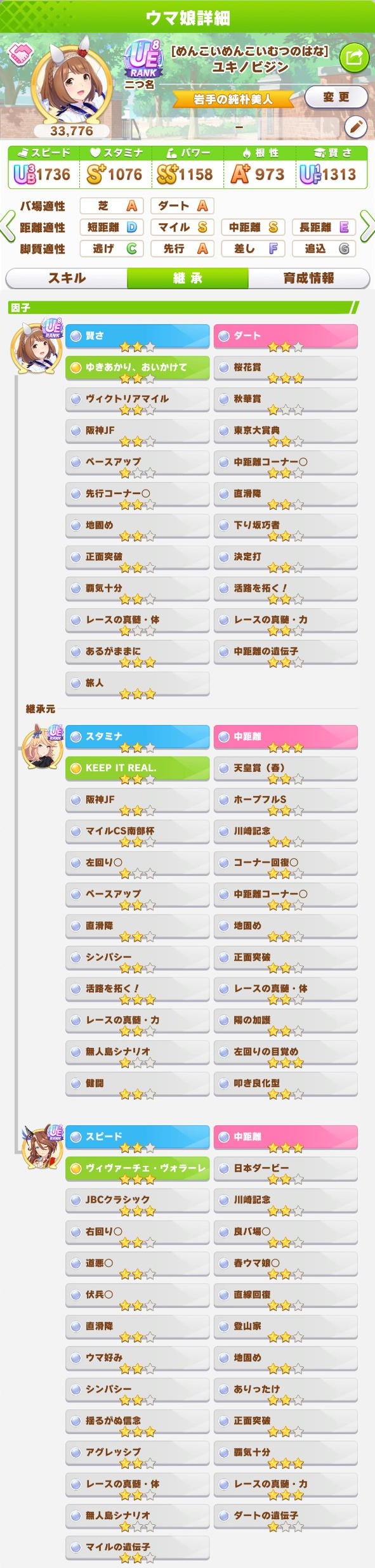Viewport: 375px width, 1568px height.
Task: Select the green KEEP IT REAL. factor
Action: (x=137, y=768)
